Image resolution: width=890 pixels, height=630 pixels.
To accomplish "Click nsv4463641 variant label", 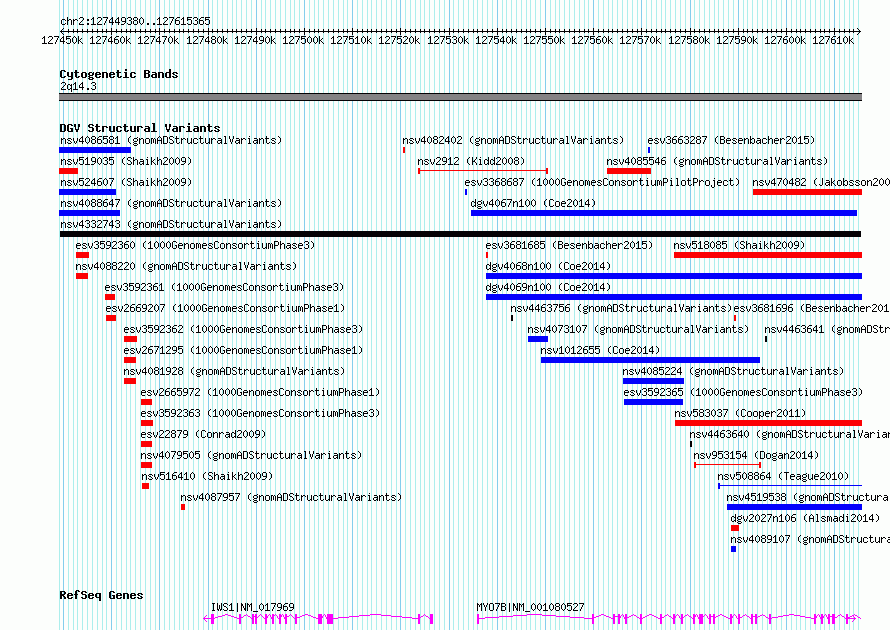I will tap(826, 329).
